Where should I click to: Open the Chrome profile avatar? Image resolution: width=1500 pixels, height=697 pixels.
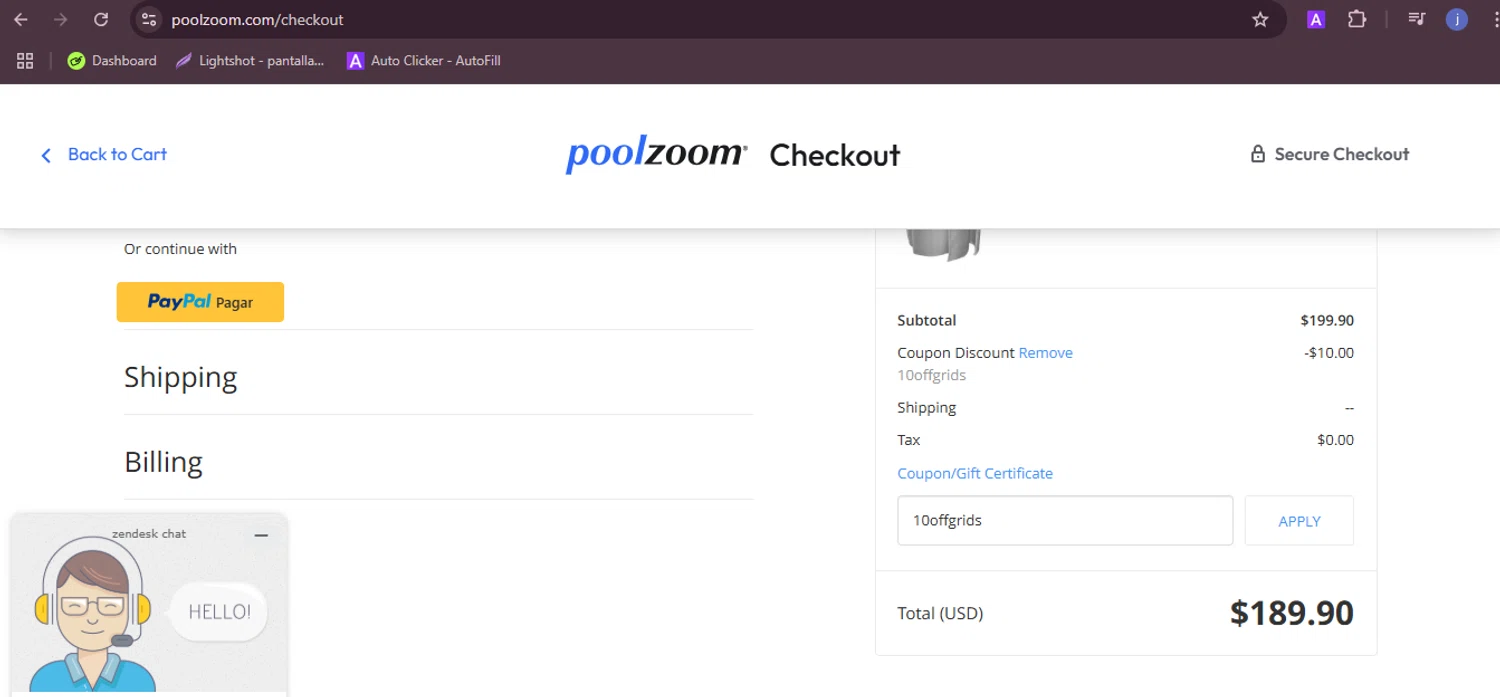pyautogui.click(x=1457, y=19)
